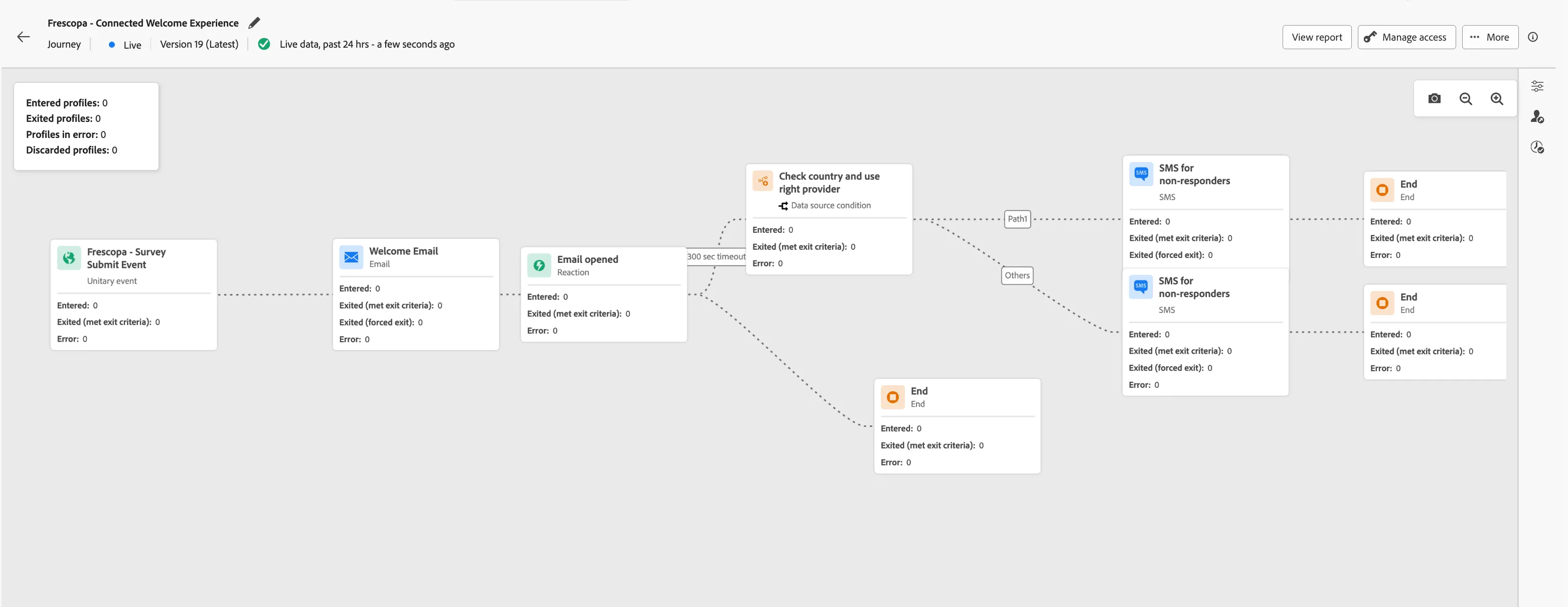The image size is (1568, 607).
Task: Open the info icon next to More
Action: (1533, 37)
